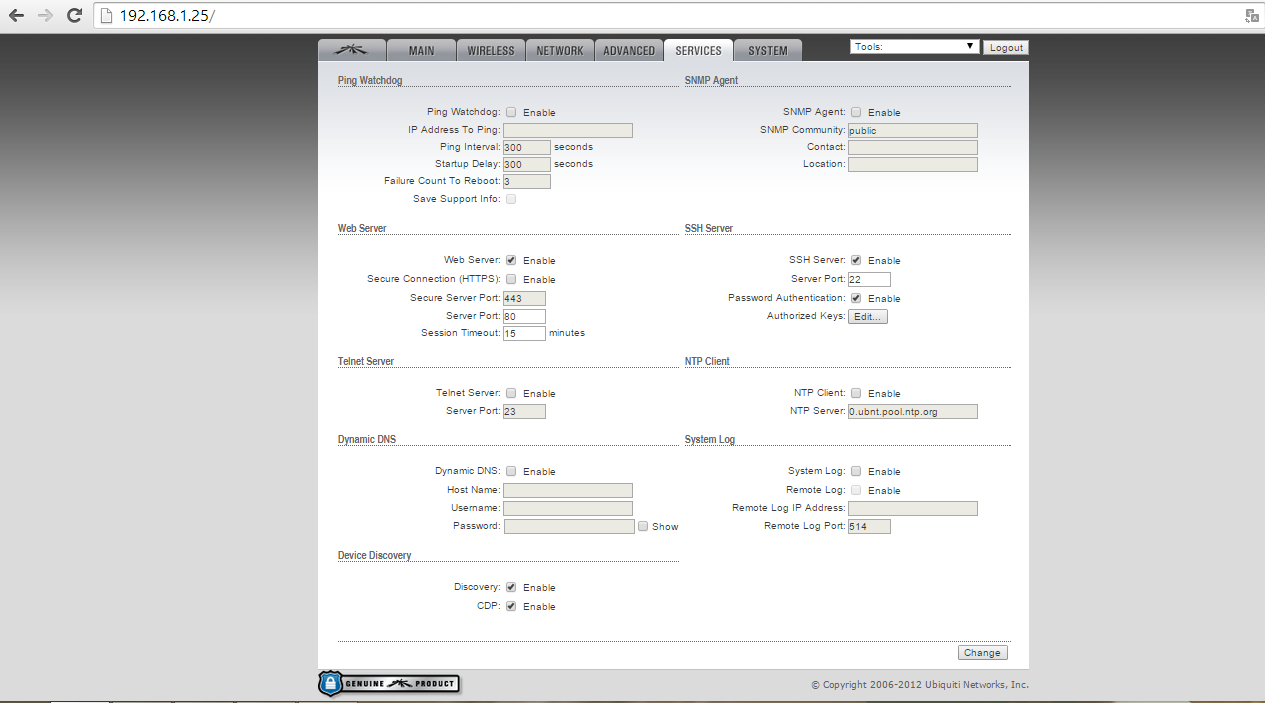Enable the SNMP Agent checkbox
The image size is (1265, 703).
click(x=856, y=113)
